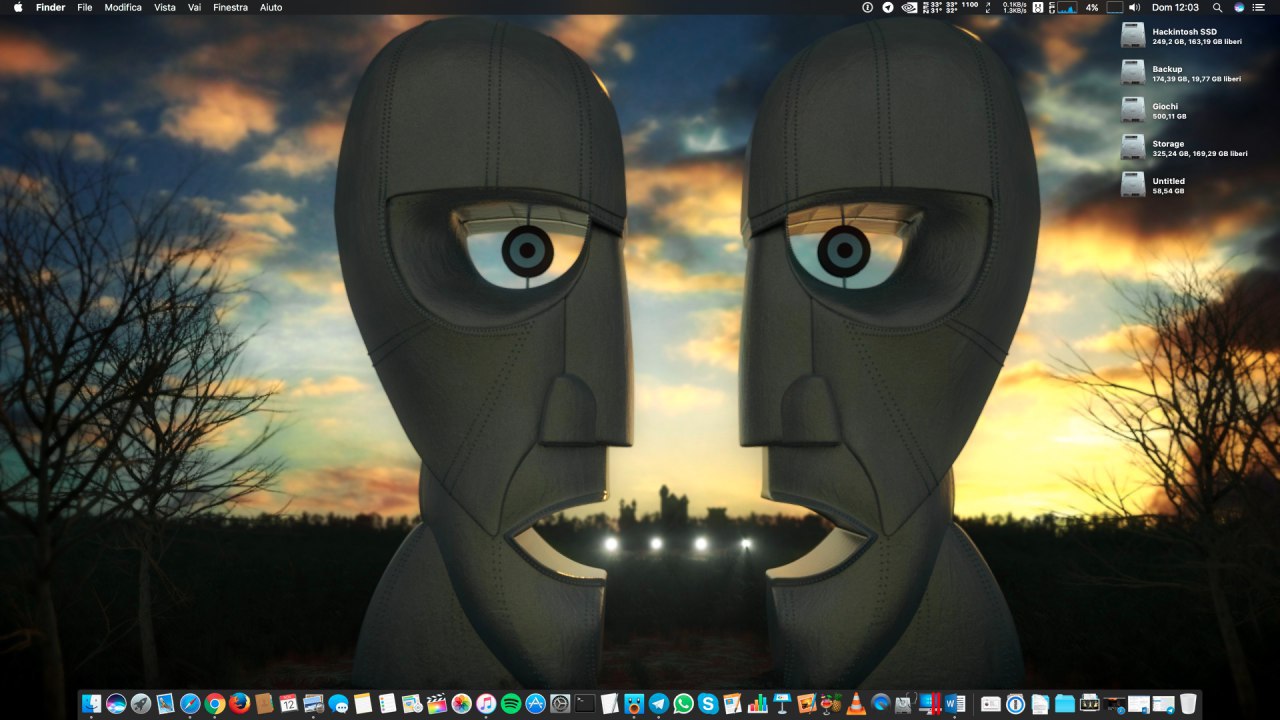
Task: Select the Hackintosh SSD drive
Action: pos(1133,35)
